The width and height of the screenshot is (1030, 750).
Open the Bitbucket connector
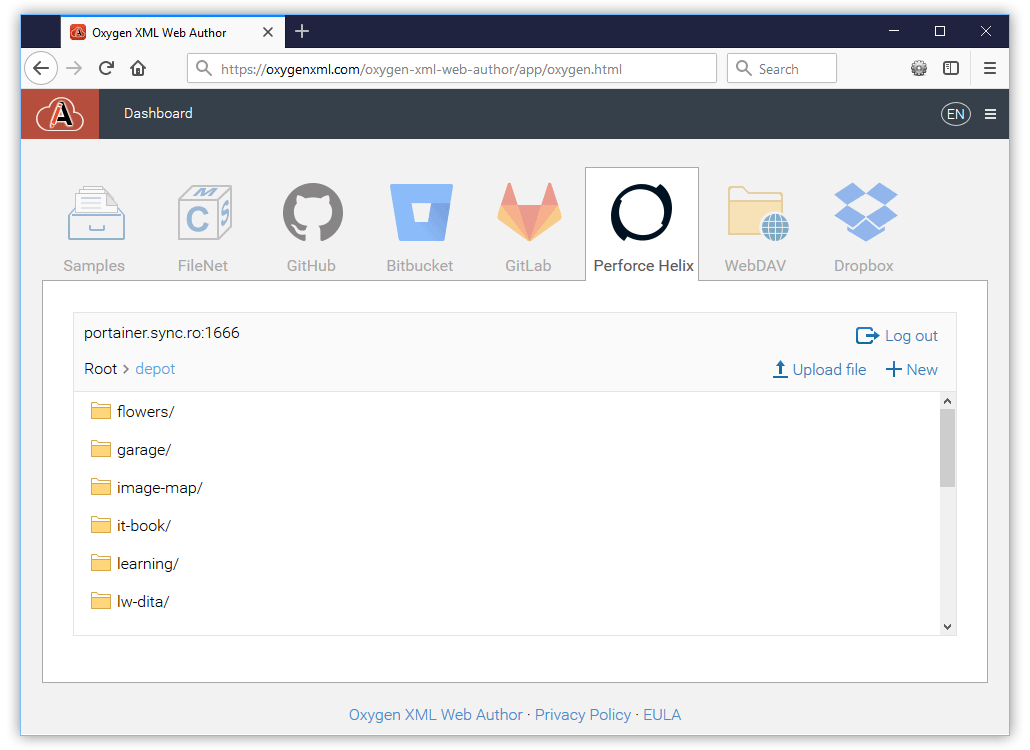[420, 227]
